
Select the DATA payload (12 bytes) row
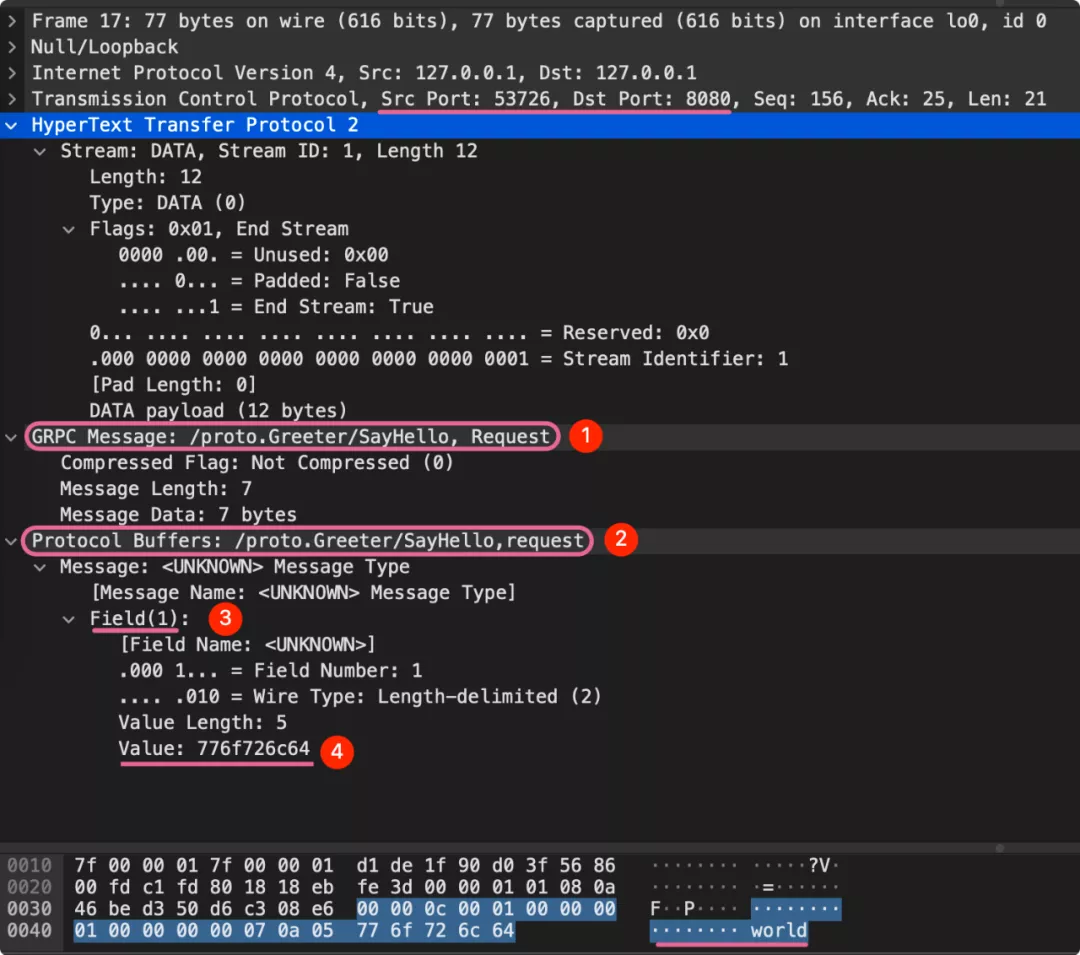[218, 411]
